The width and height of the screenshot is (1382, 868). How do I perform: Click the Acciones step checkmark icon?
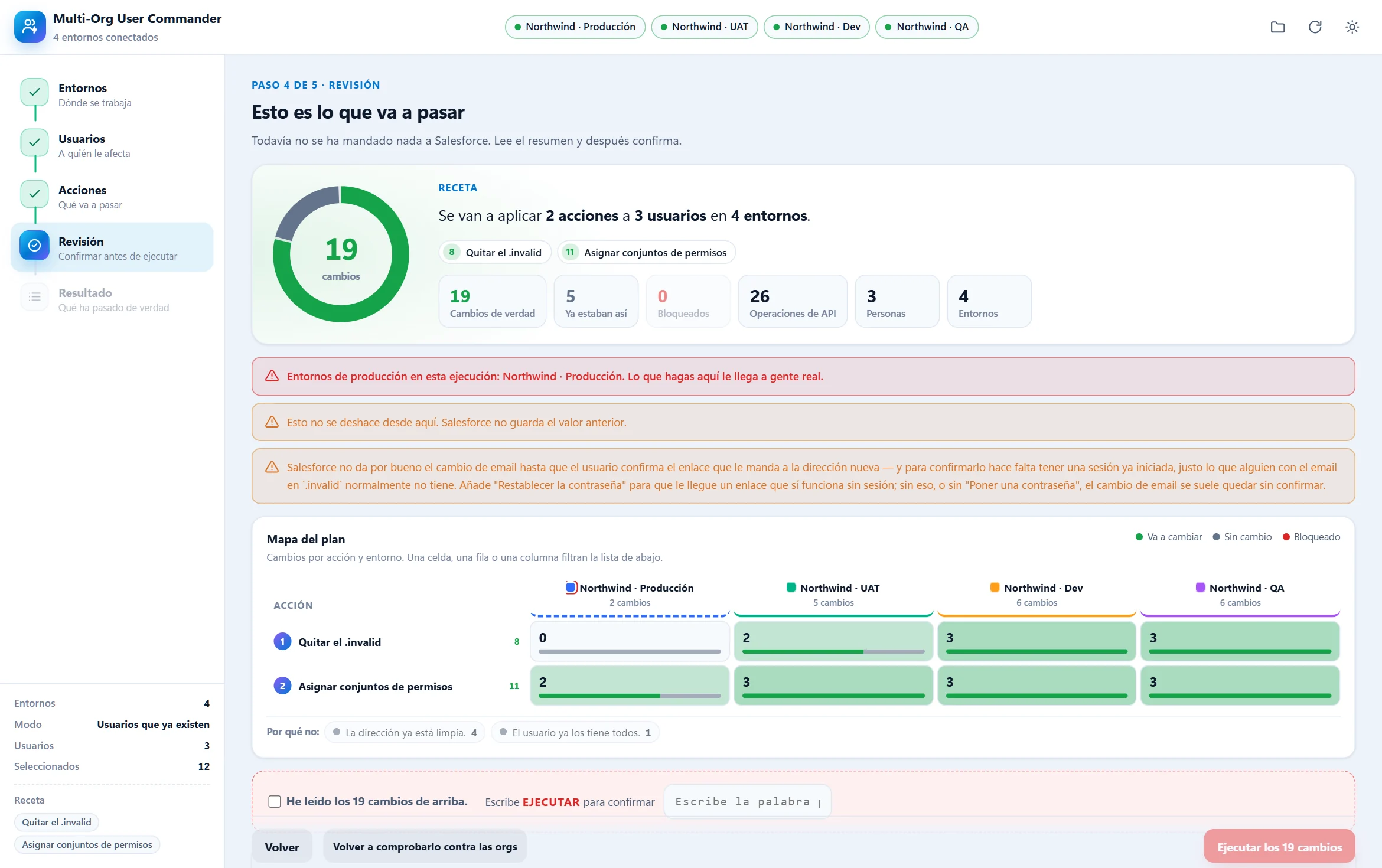pos(35,194)
